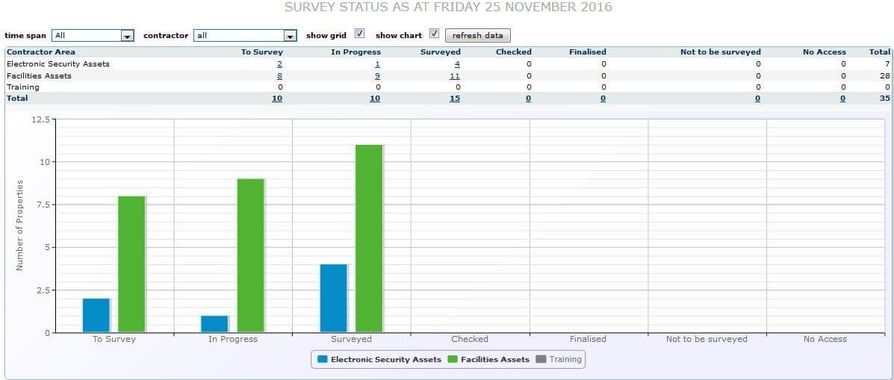Toggle Facilities Assets legend label
The width and height of the screenshot is (894, 380).
pos(495,359)
